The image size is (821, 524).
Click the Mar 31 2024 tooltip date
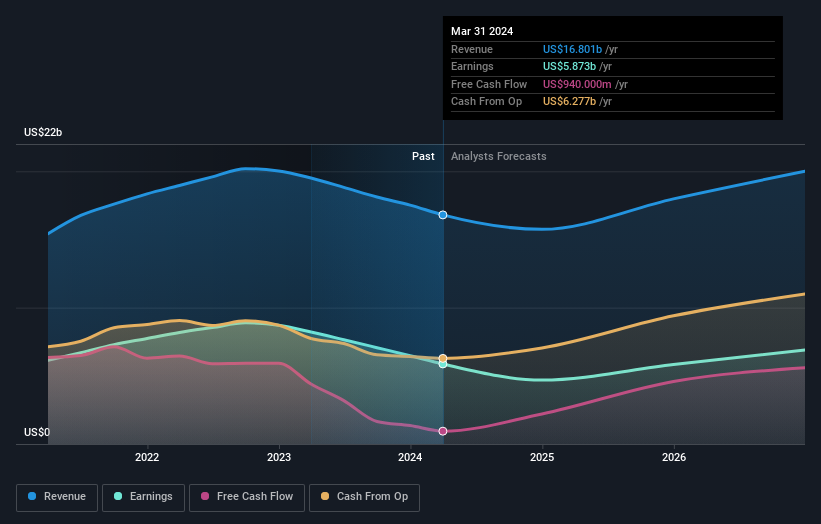(x=482, y=31)
